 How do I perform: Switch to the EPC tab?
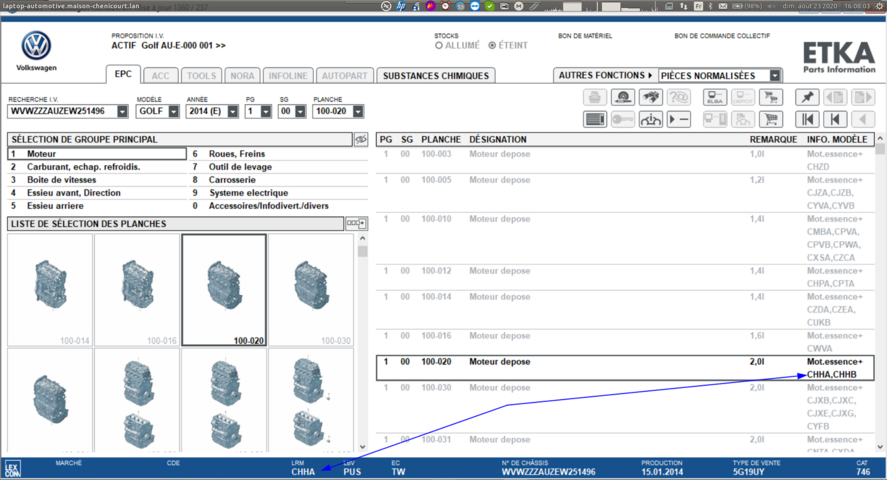pos(123,74)
